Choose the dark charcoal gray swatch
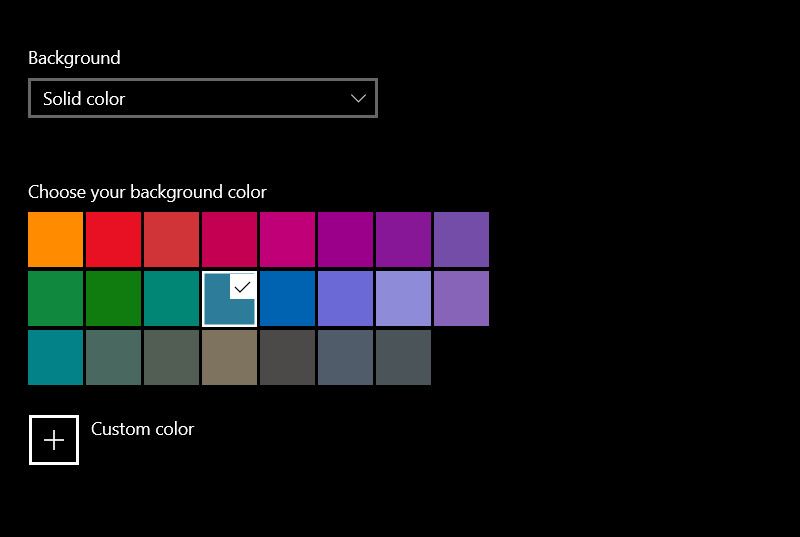Image resolution: width=800 pixels, height=537 pixels. [x=287, y=357]
